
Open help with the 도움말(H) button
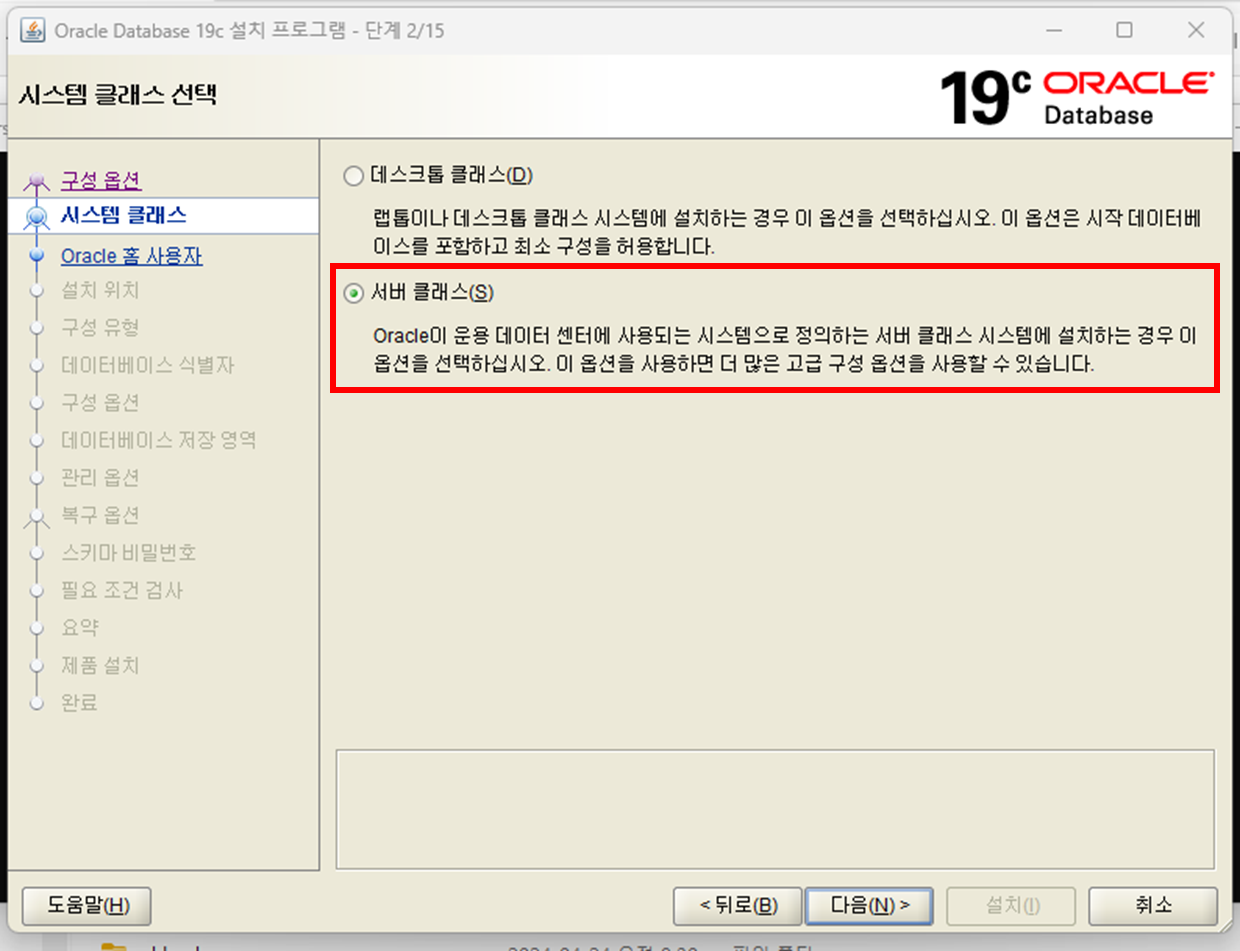[87, 905]
